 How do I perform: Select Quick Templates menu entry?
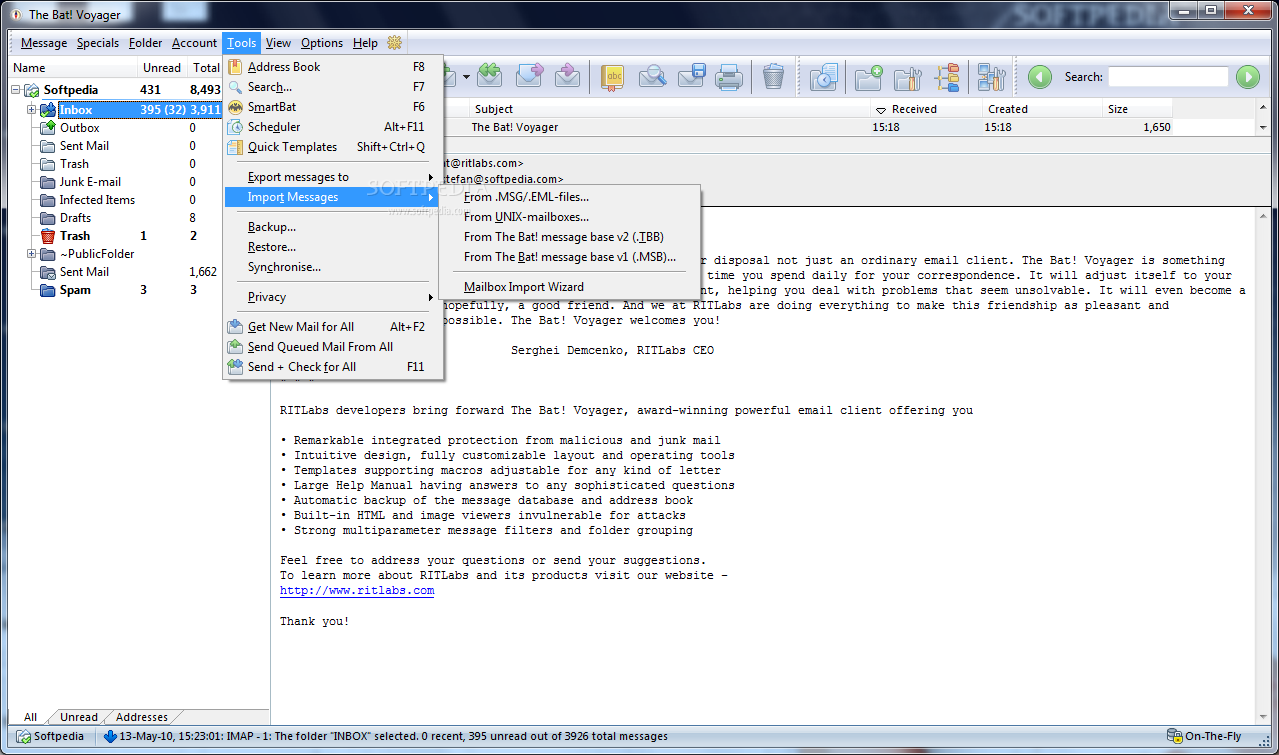[x=333, y=147]
